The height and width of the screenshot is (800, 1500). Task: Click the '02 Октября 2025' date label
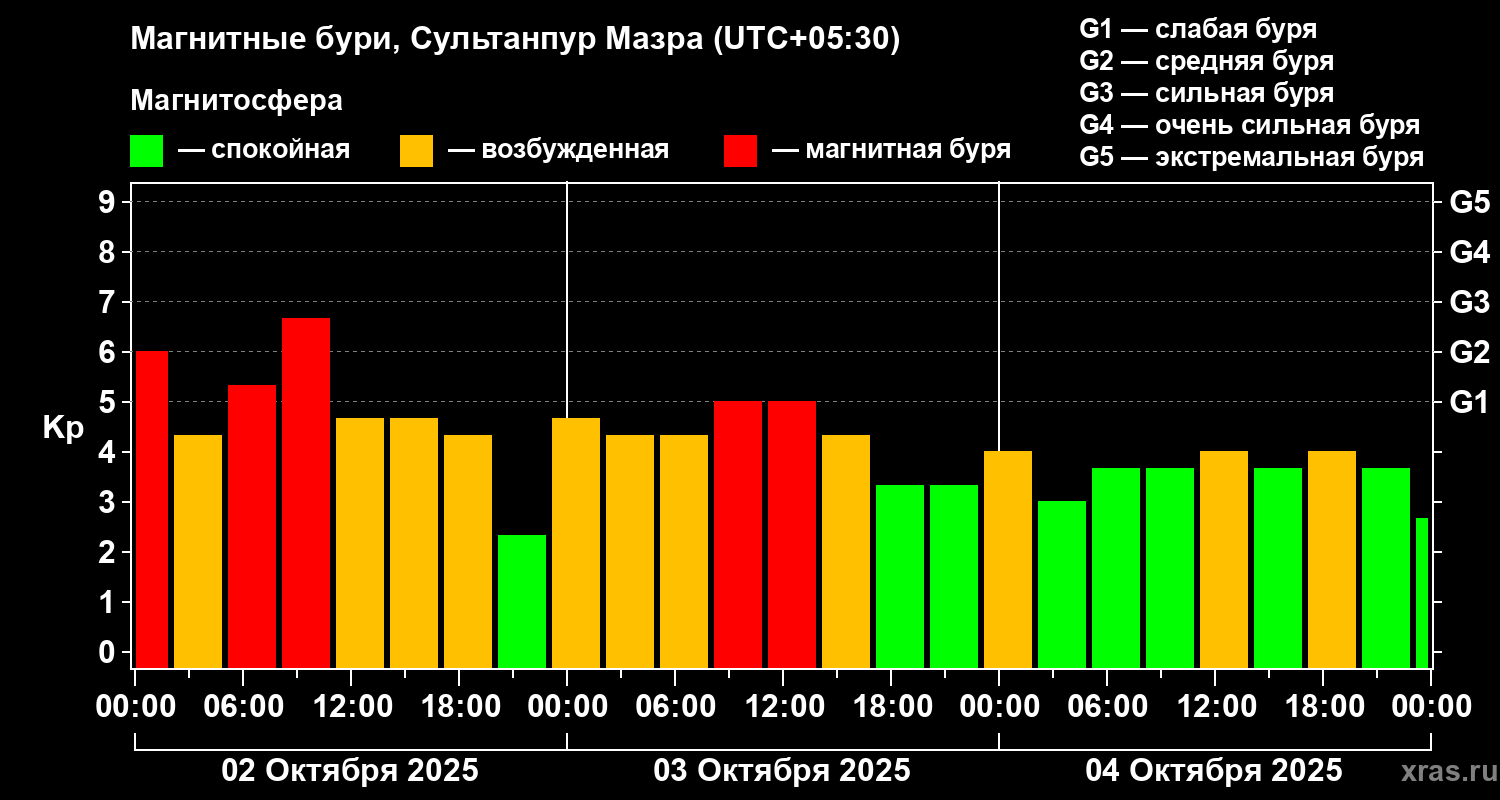tap(350, 771)
